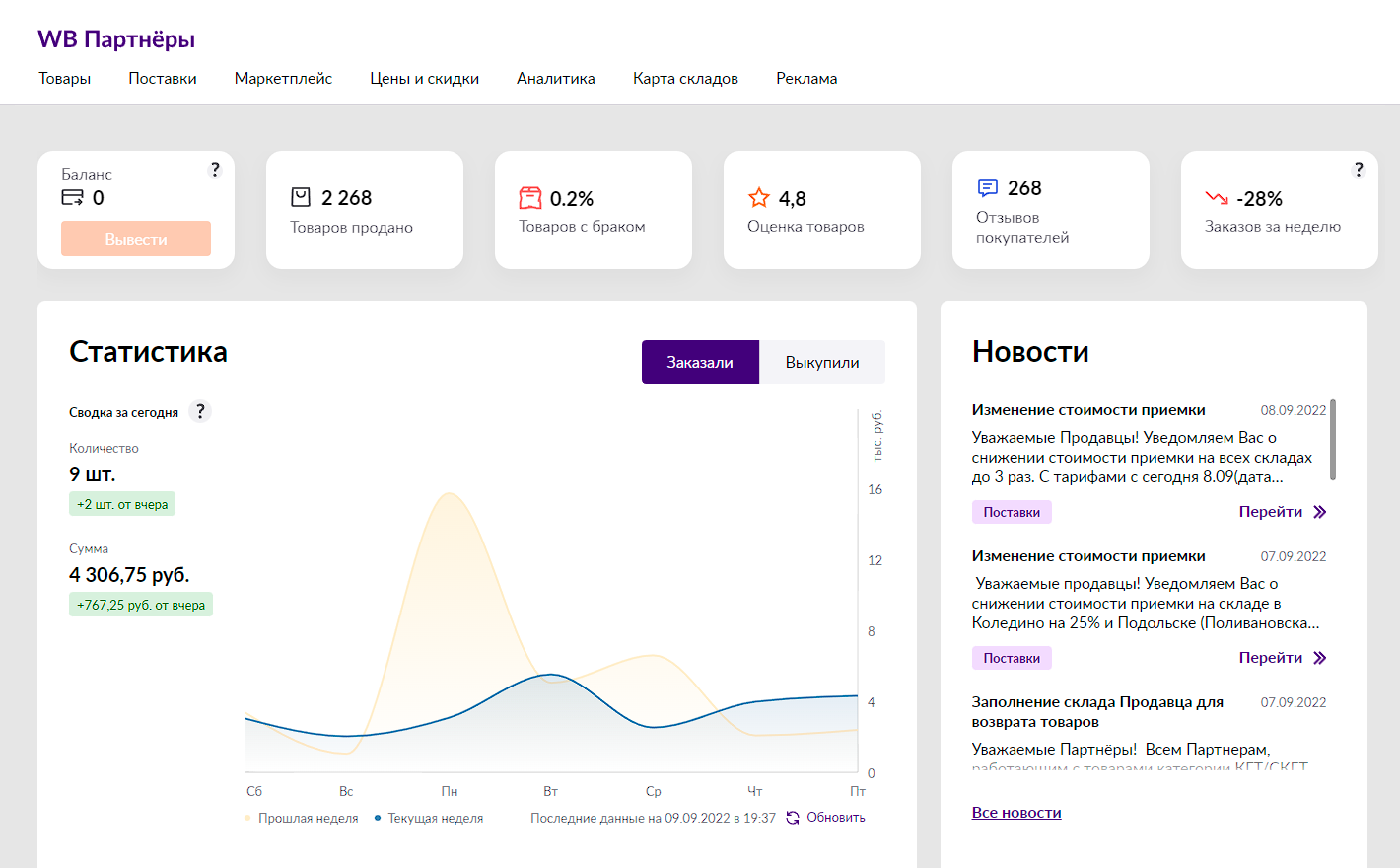Click the news panel scrollbar thumb
The image size is (1400, 868).
(1333, 440)
